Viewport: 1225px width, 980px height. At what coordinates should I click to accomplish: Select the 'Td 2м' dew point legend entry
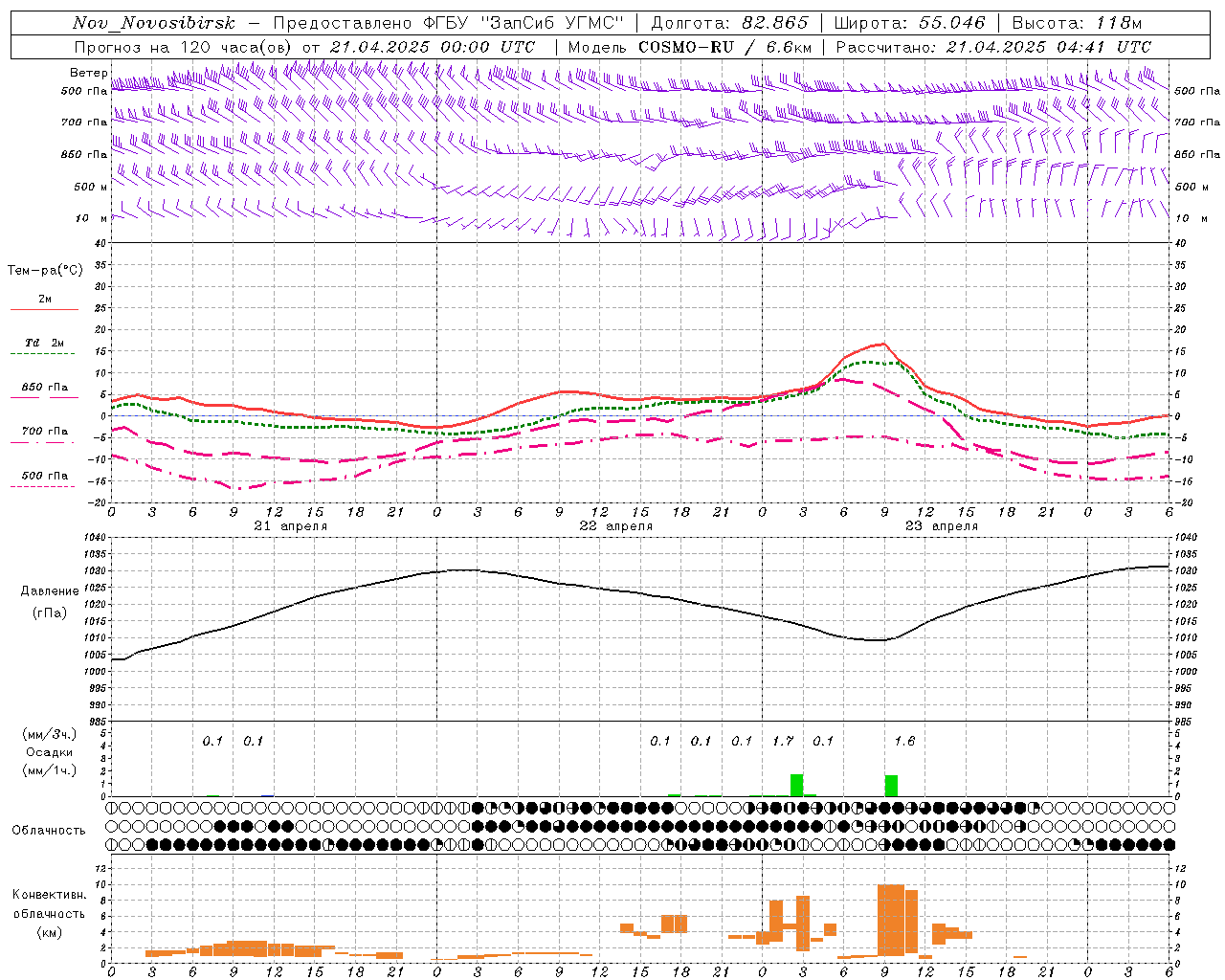[x=45, y=343]
